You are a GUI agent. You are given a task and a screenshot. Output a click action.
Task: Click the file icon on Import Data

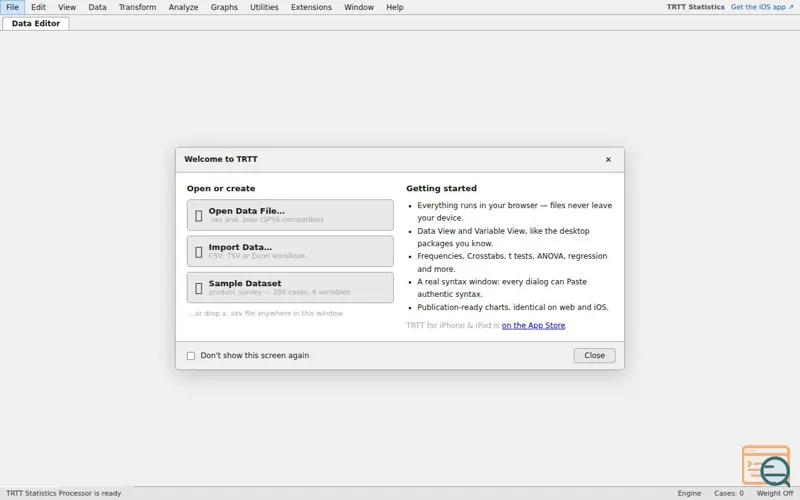click(198, 252)
